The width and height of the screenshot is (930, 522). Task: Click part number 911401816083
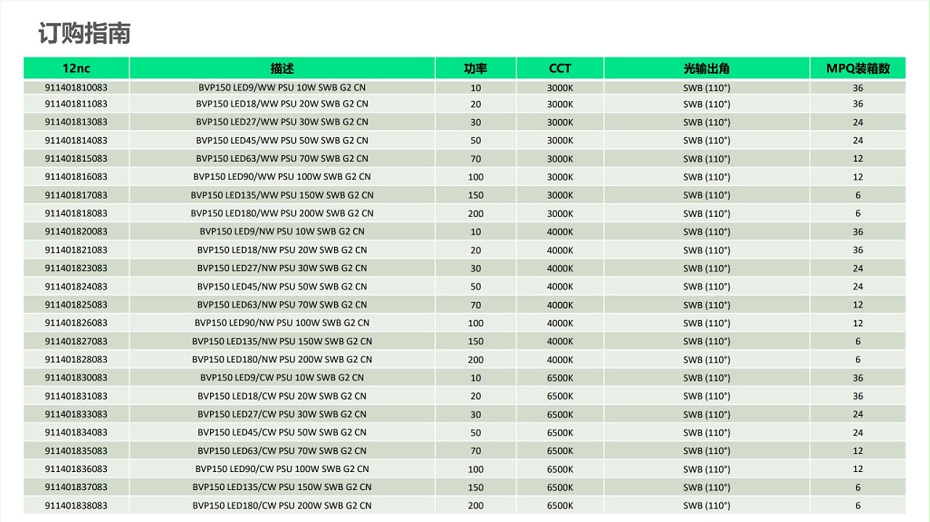pyautogui.click(x=76, y=177)
